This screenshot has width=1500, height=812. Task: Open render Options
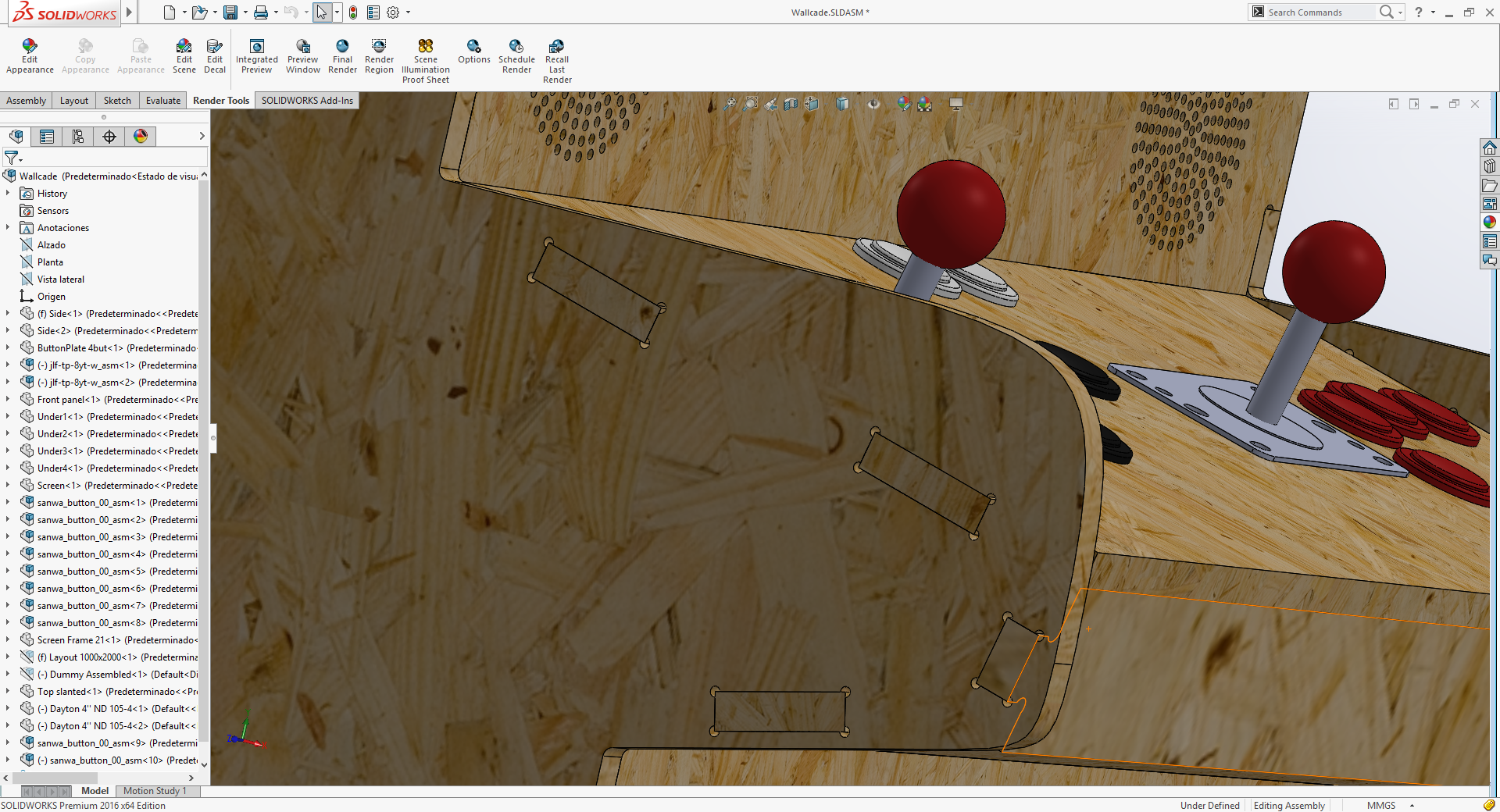(474, 52)
